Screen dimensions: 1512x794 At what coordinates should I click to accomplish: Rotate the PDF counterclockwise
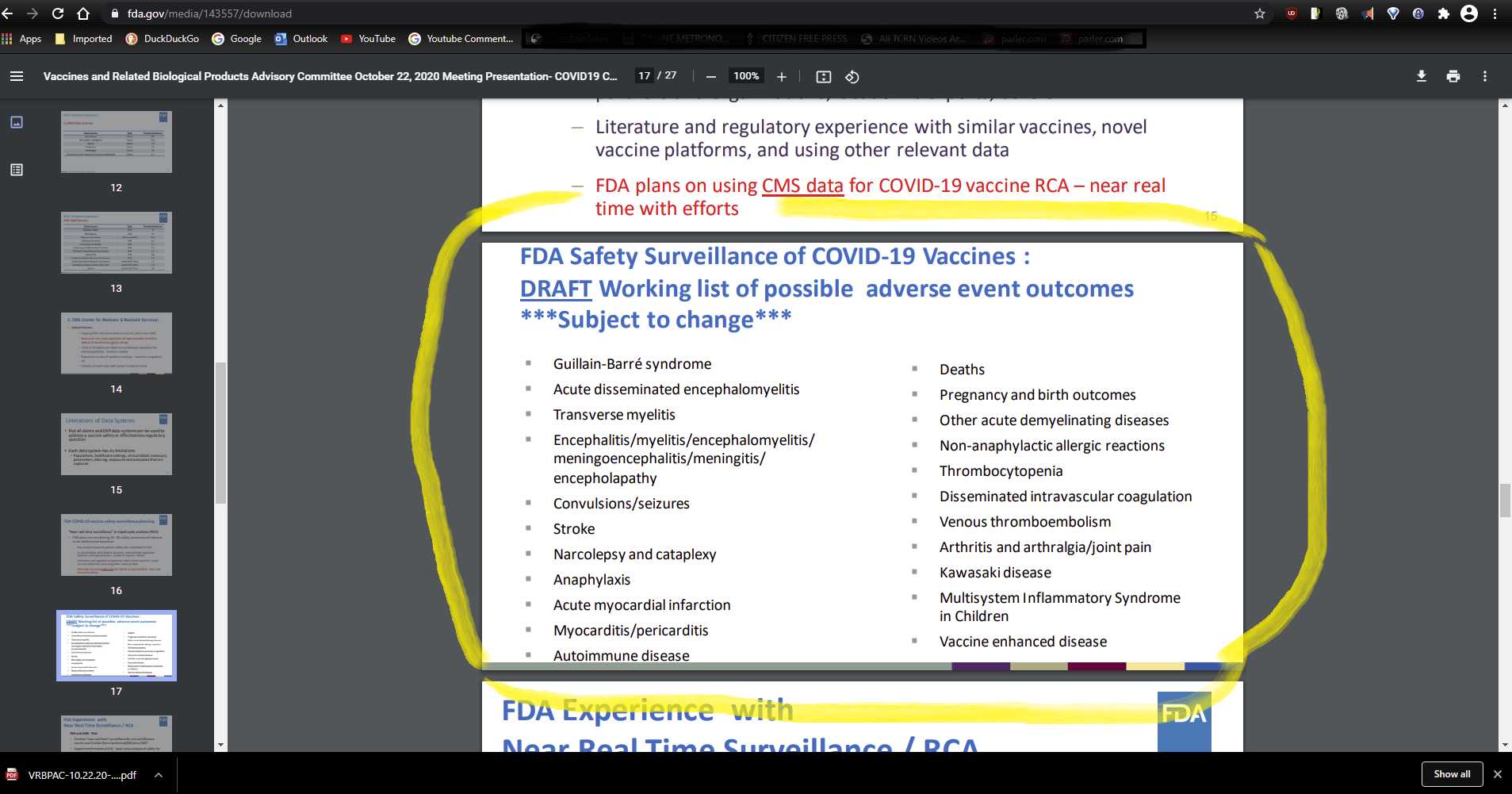point(852,76)
